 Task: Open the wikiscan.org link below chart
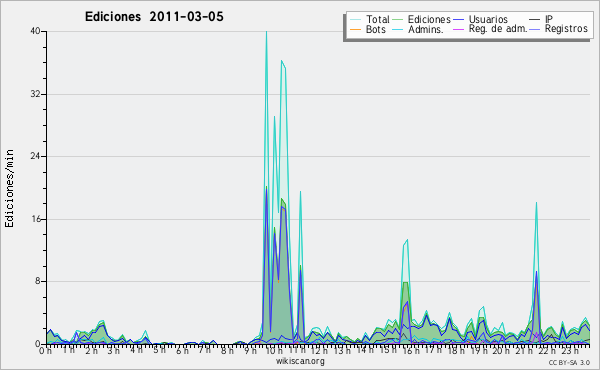pyautogui.click(x=300, y=361)
